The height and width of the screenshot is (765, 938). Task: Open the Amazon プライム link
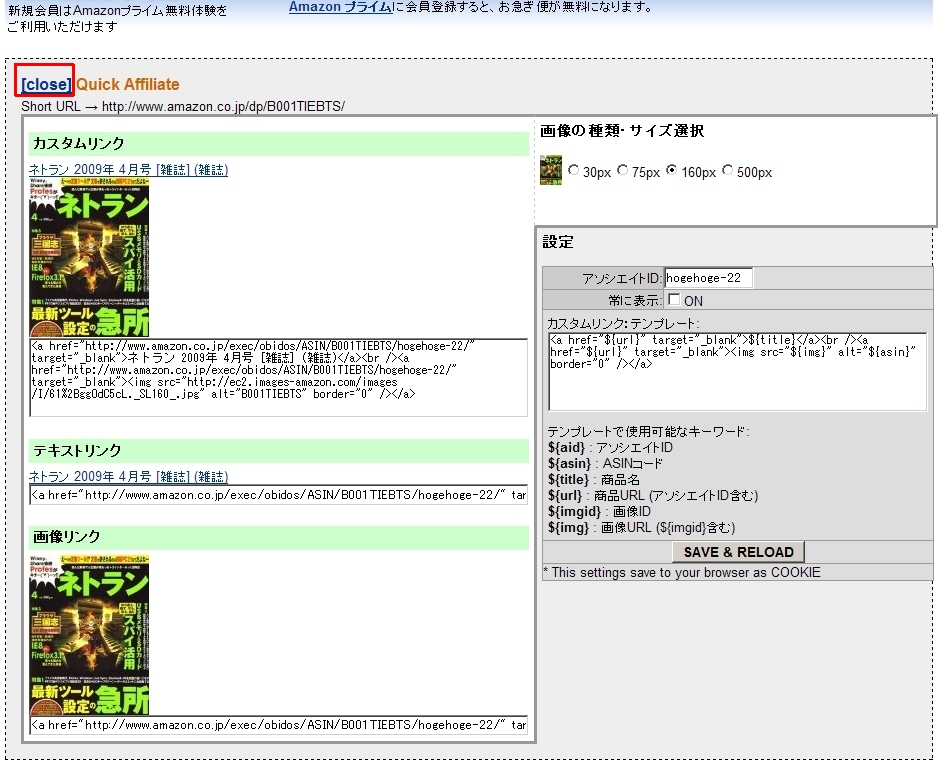(340, 7)
